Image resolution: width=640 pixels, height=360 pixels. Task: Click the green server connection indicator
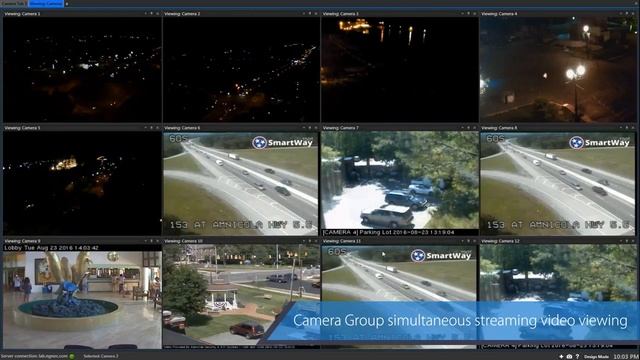pyautogui.click(x=72, y=356)
